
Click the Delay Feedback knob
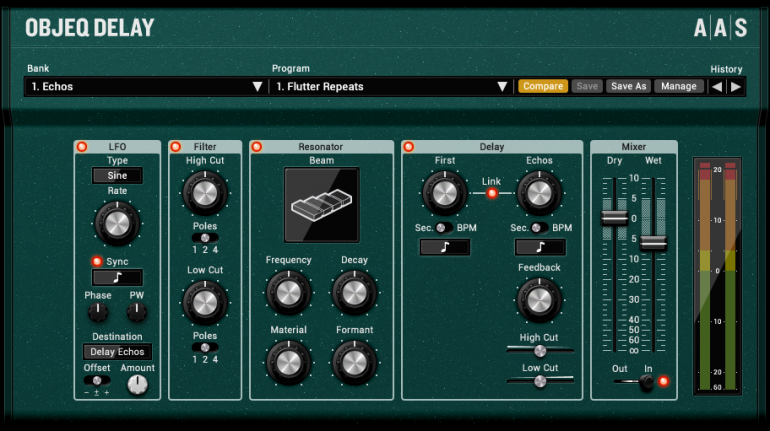point(539,298)
